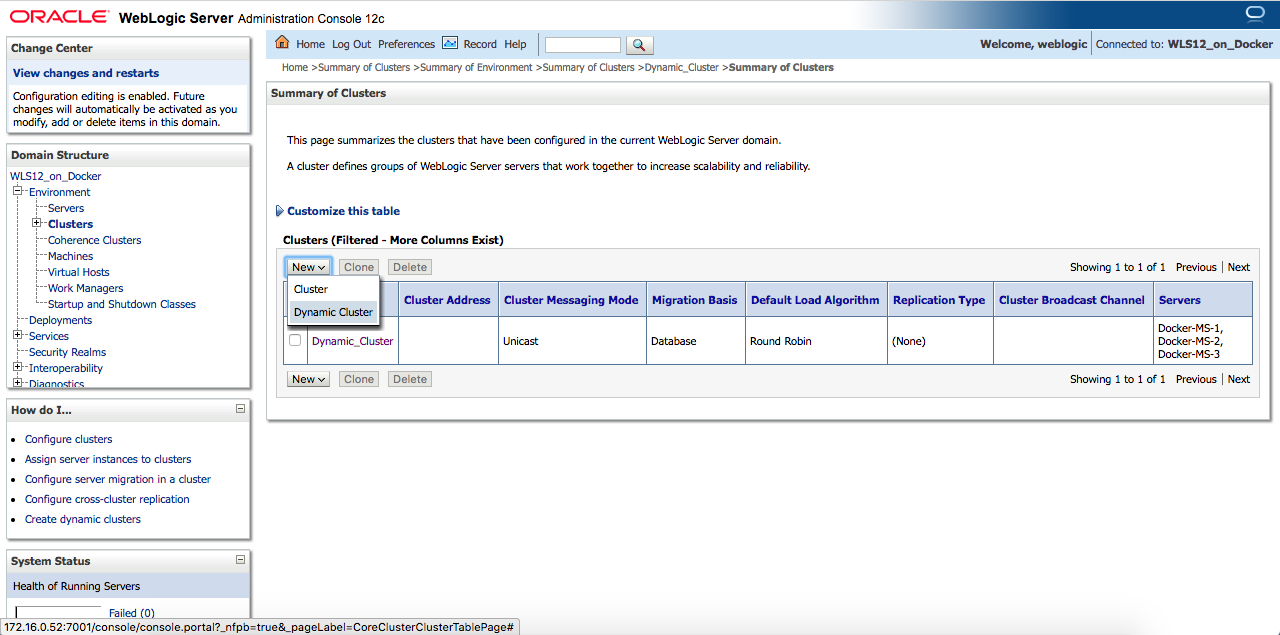1280x635 pixels.
Task: Click the Customize this table link
Action: click(343, 211)
